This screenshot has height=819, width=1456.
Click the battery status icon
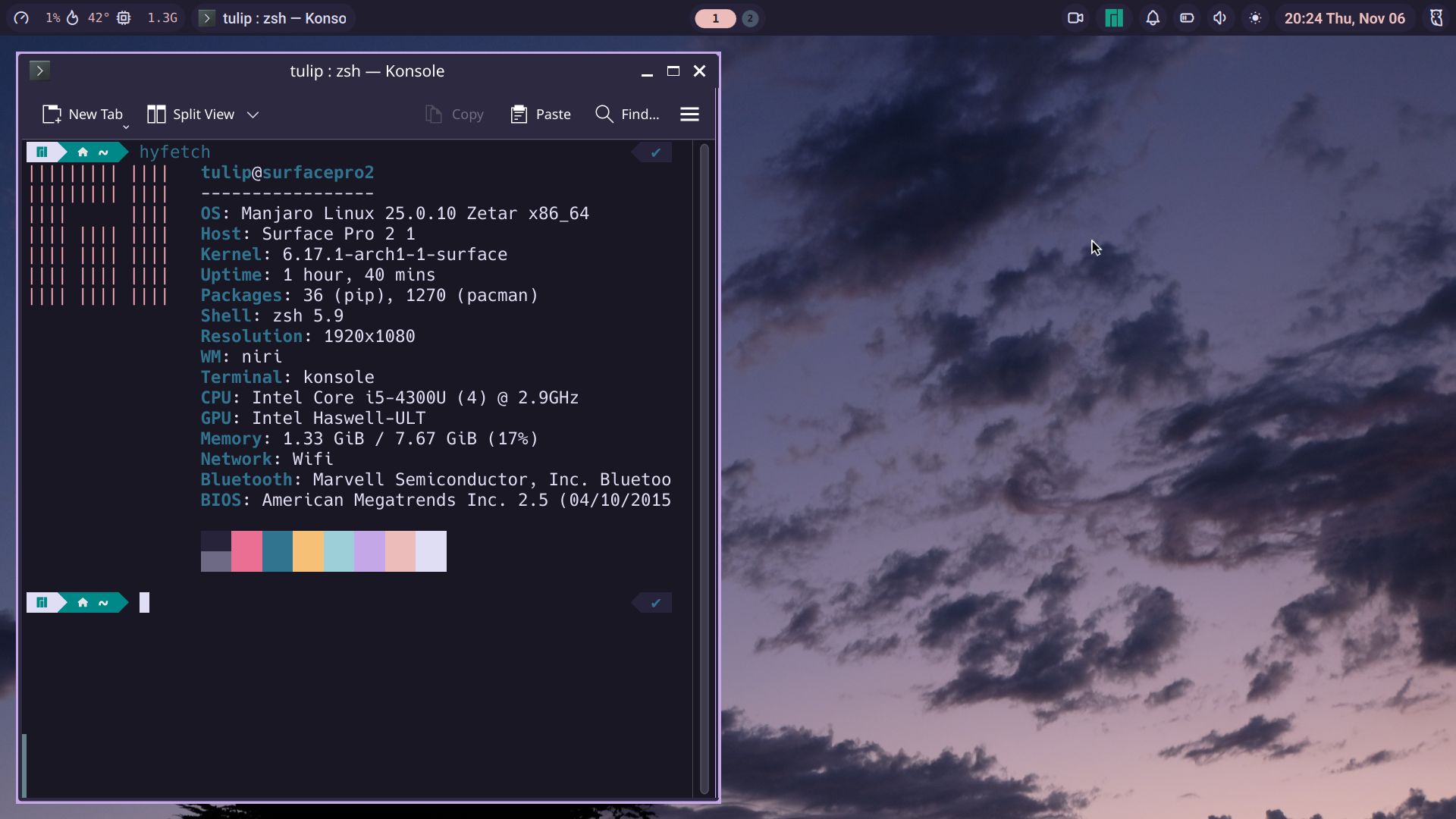pos(1187,18)
